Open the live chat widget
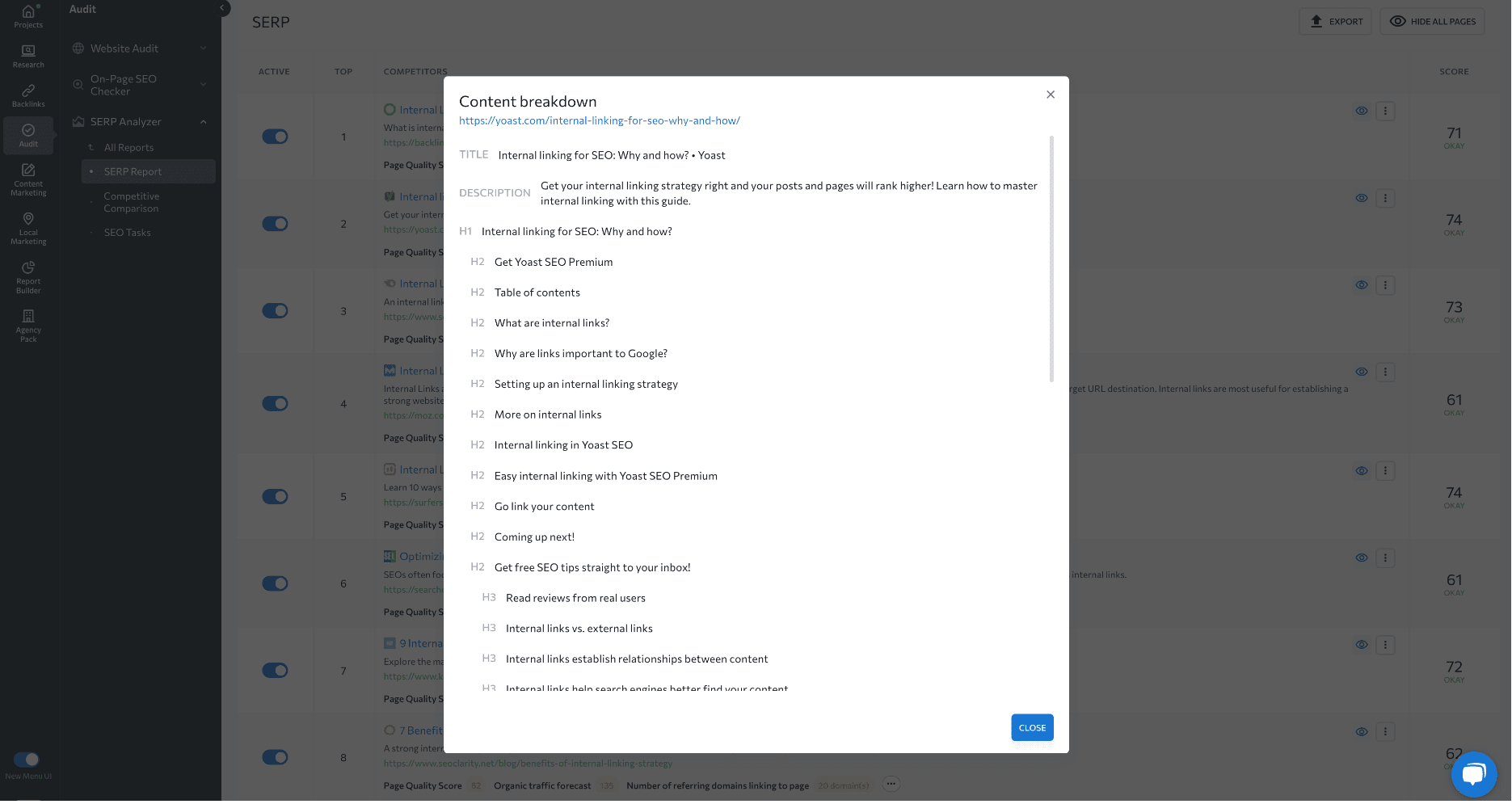This screenshot has width=1512, height=804. point(1474,774)
